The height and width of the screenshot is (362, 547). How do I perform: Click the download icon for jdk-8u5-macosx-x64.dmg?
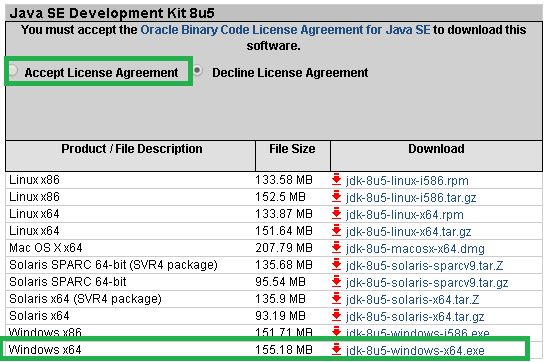click(336, 248)
